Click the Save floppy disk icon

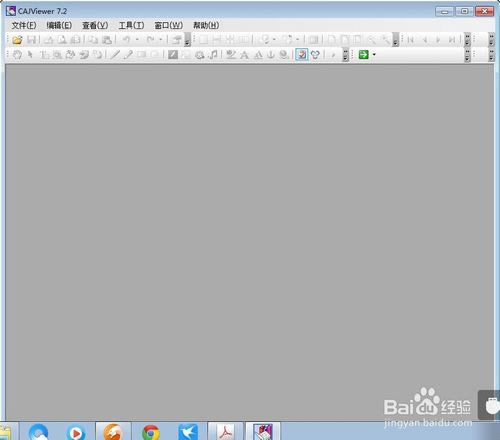(31, 40)
